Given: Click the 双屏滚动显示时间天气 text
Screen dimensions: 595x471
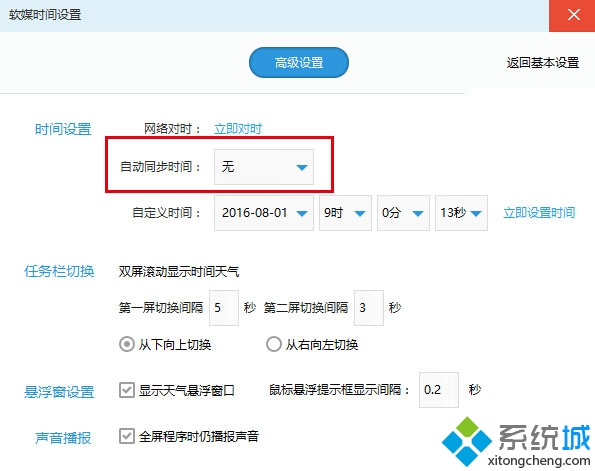Looking at the screenshot, I should [179, 272].
